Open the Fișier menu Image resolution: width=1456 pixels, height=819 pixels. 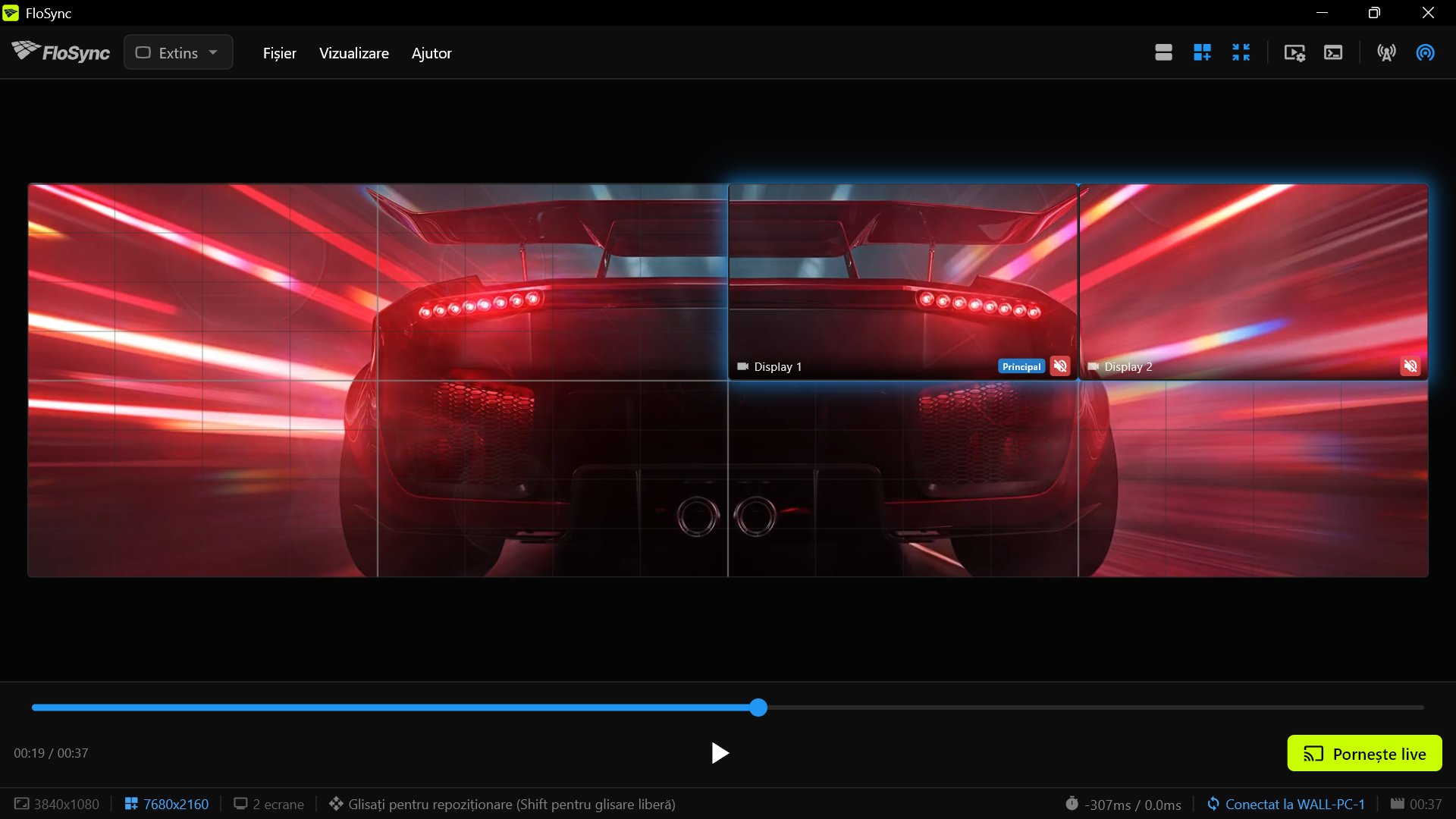point(279,53)
